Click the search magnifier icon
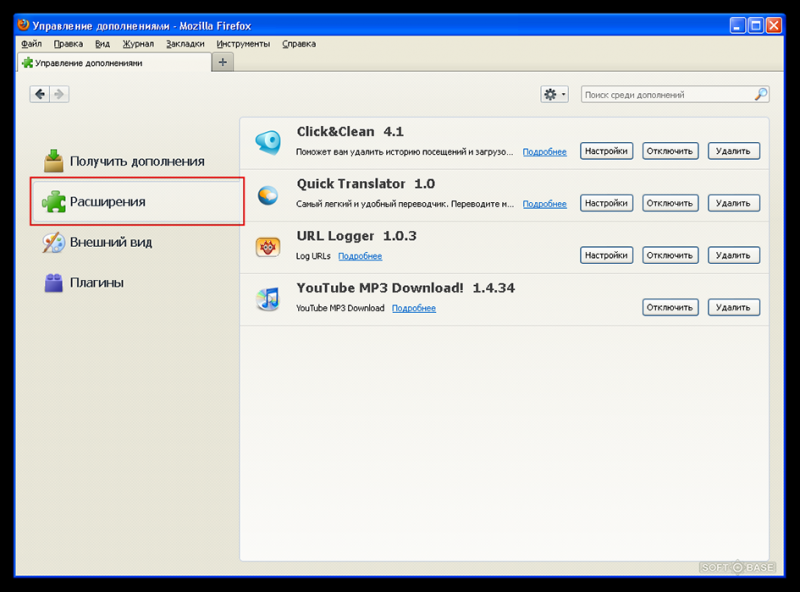800x592 pixels. (x=761, y=94)
